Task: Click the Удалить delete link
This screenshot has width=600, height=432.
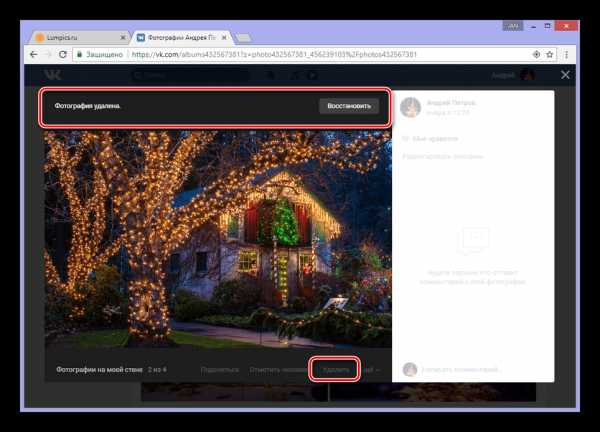Action: [336, 370]
